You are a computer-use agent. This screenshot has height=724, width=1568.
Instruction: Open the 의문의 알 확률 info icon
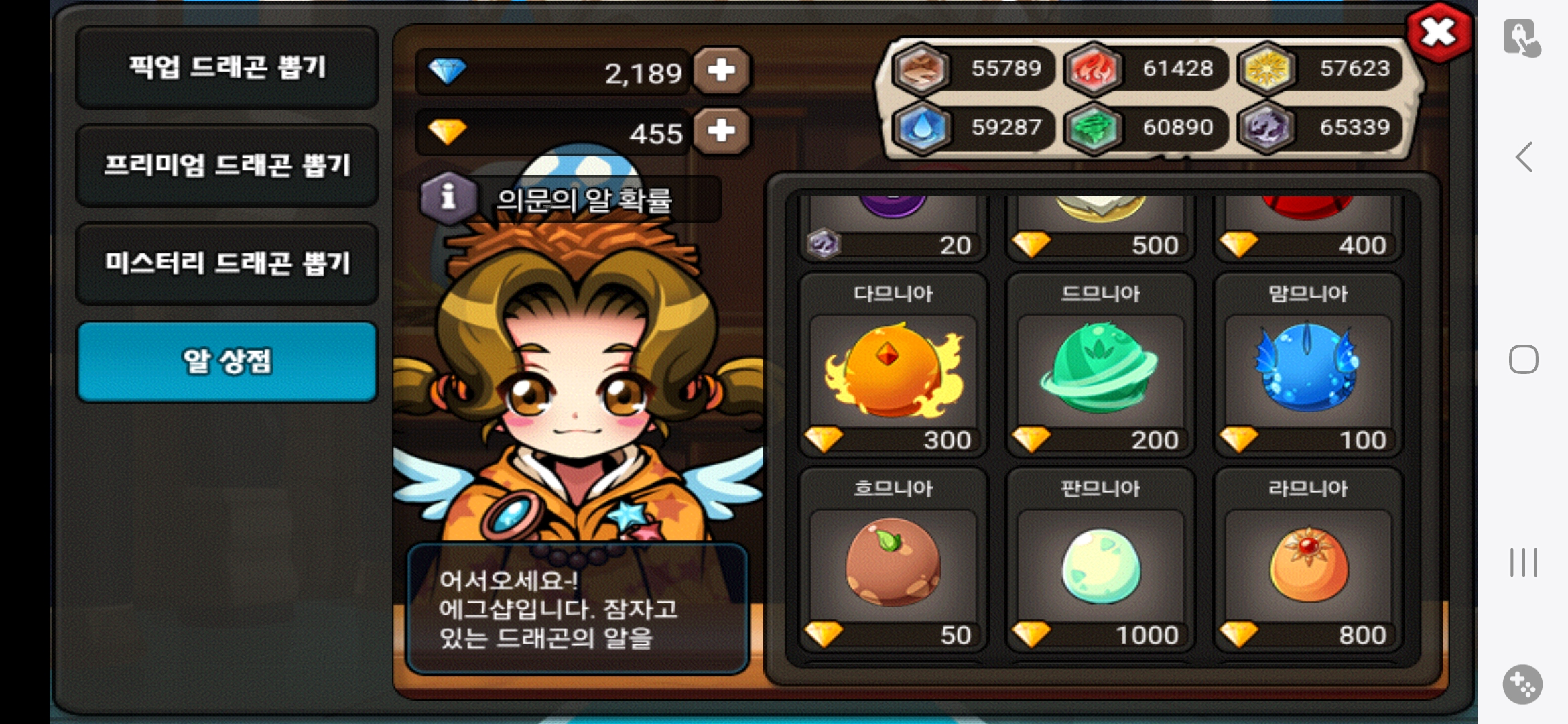(448, 198)
